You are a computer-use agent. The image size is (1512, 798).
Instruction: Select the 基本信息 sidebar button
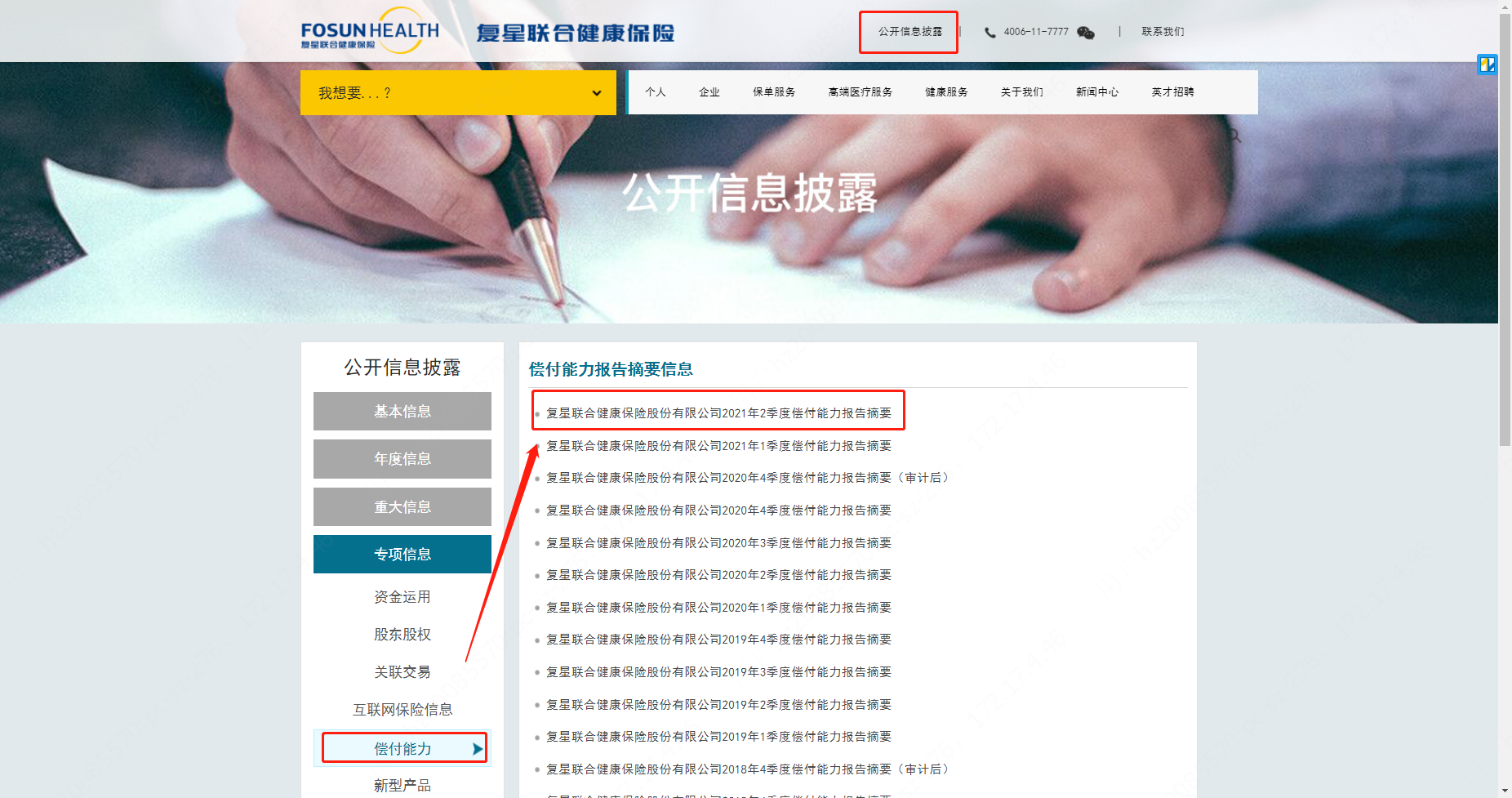click(402, 411)
